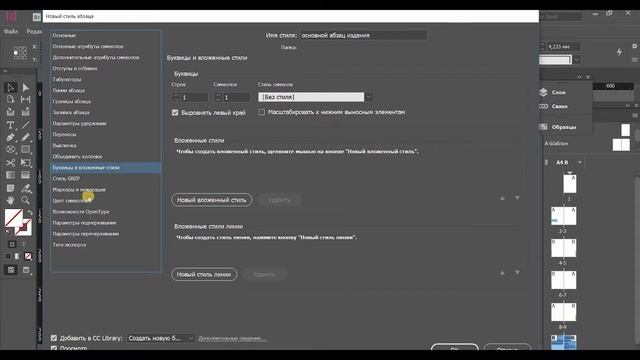
Task: Select the Gradient Swatch tool
Action: 11,175
